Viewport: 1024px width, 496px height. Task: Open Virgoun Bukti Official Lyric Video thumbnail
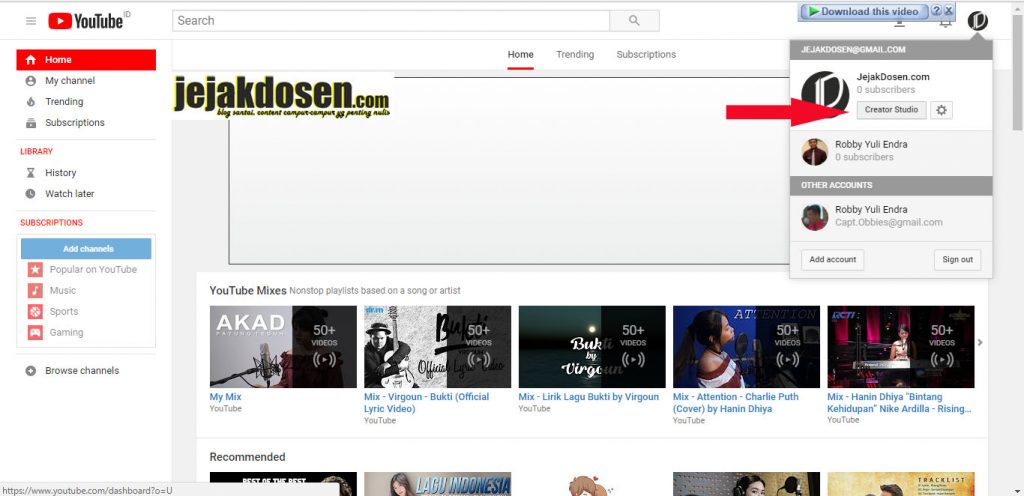[438, 347]
